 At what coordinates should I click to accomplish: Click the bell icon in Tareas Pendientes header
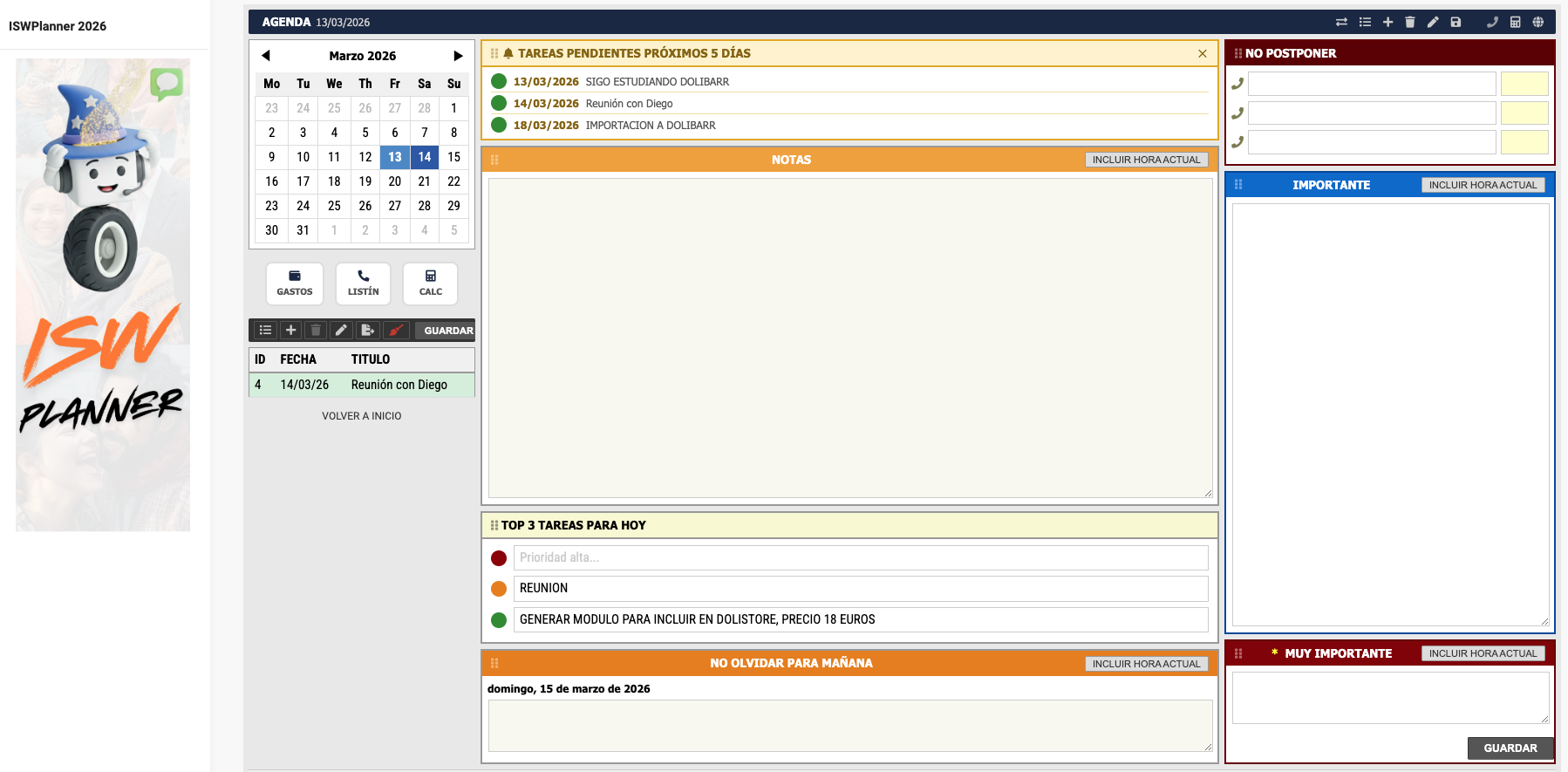pos(508,53)
